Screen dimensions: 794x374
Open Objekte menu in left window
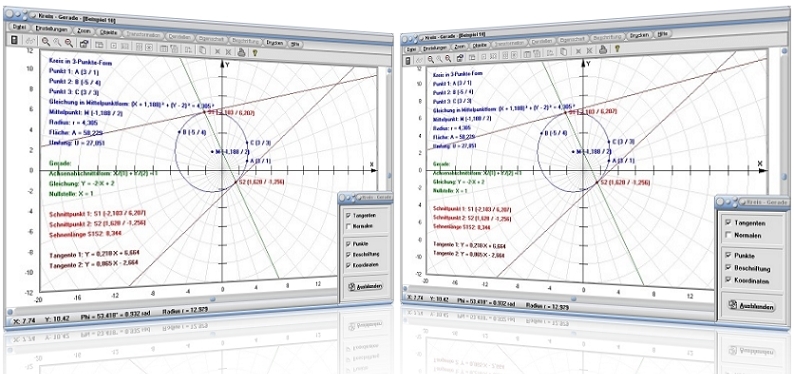tap(108, 32)
